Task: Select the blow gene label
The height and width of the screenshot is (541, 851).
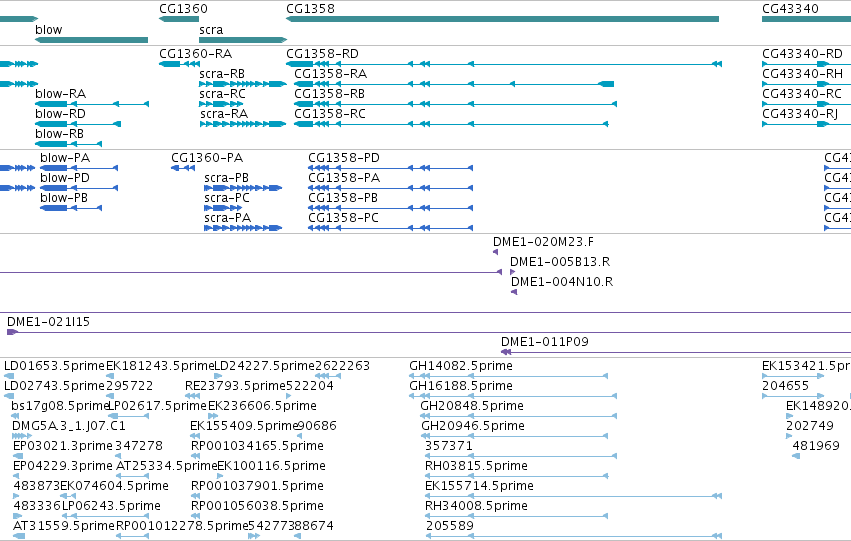Action: pos(48,30)
